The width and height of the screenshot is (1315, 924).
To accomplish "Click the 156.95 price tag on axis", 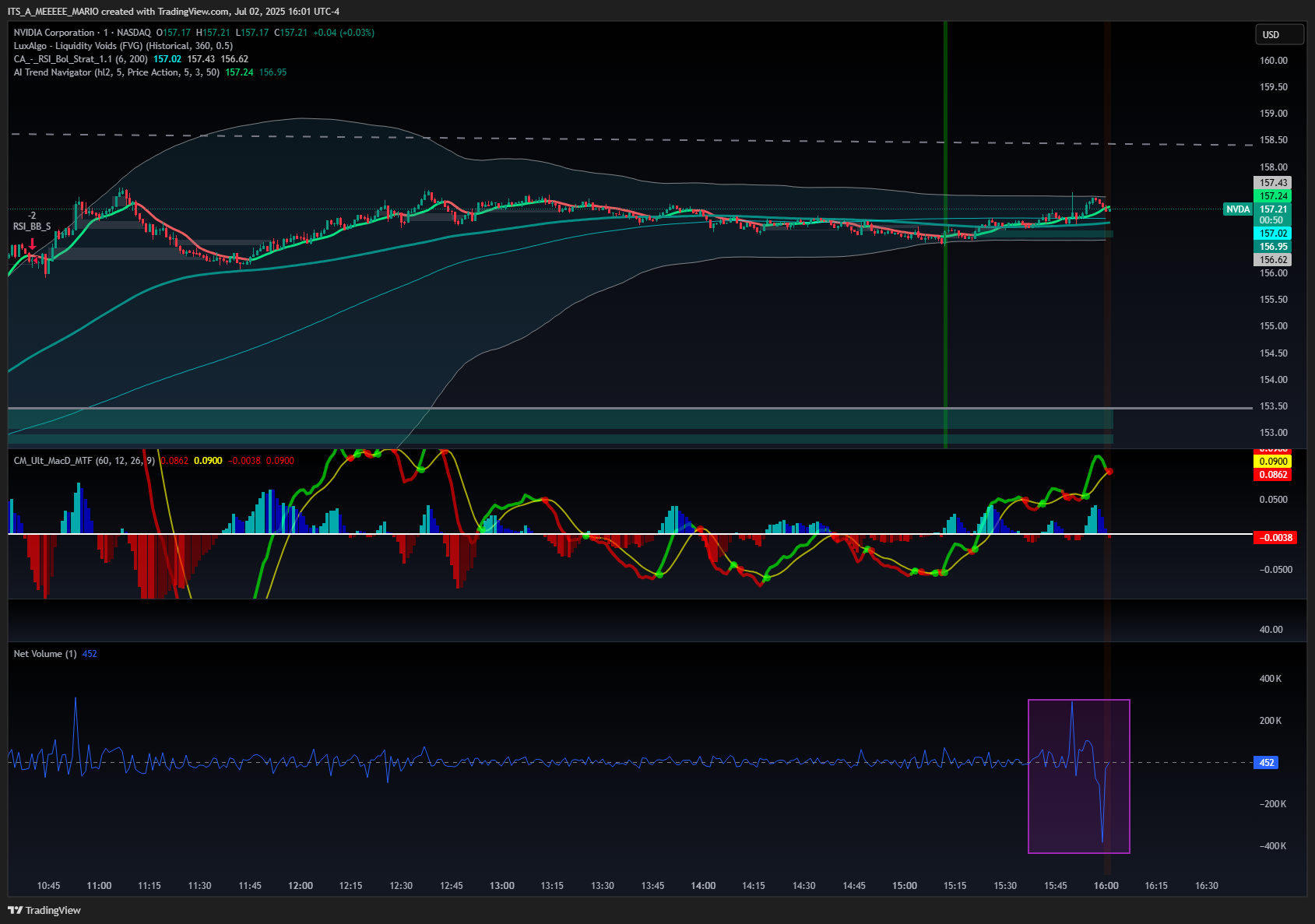I will pyautogui.click(x=1273, y=247).
